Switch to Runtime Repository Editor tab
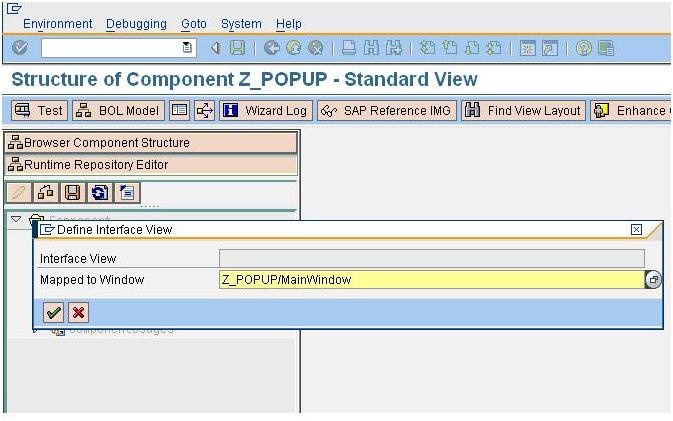673x421 pixels. click(151, 165)
